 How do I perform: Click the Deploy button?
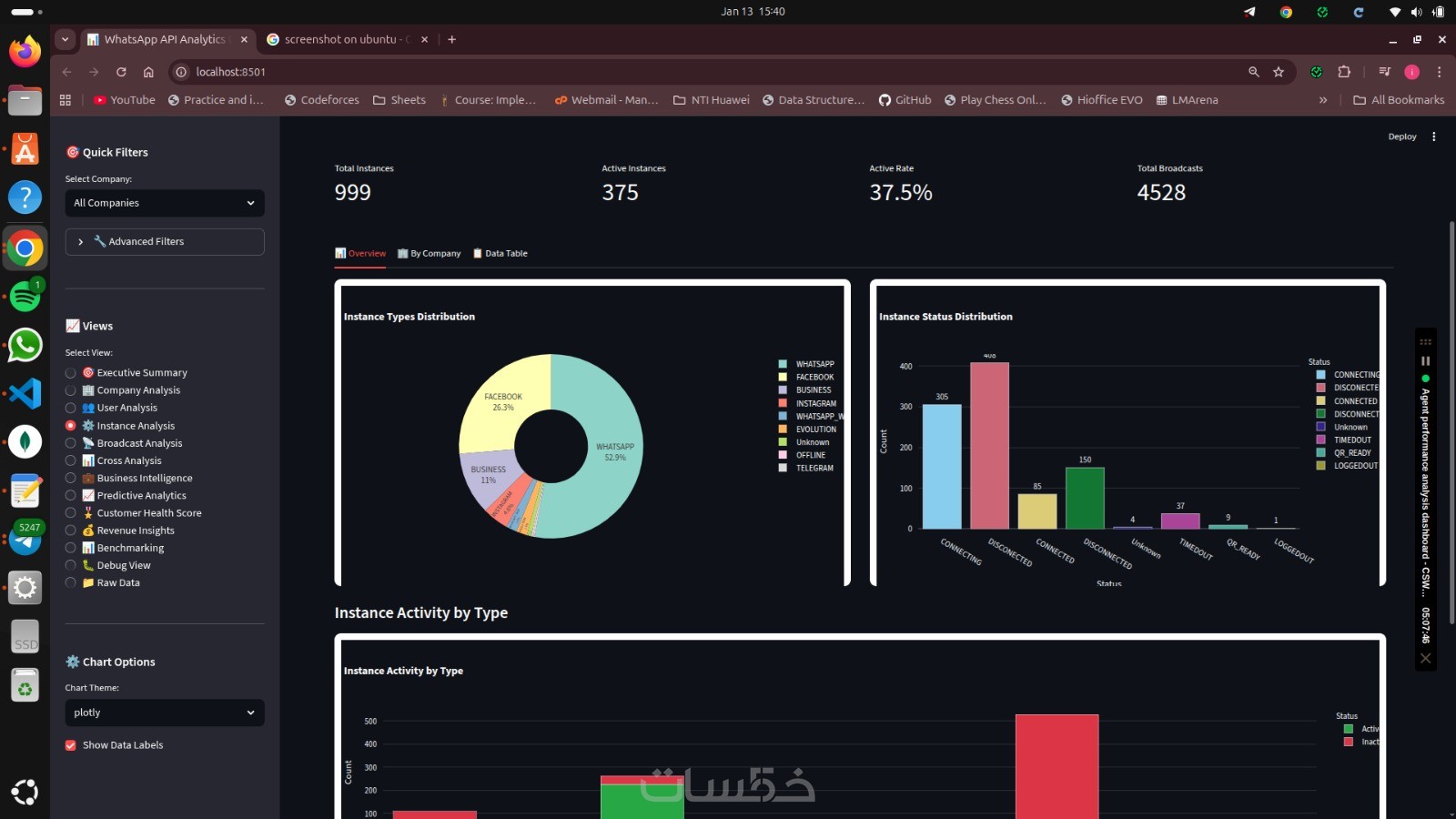(x=1402, y=136)
